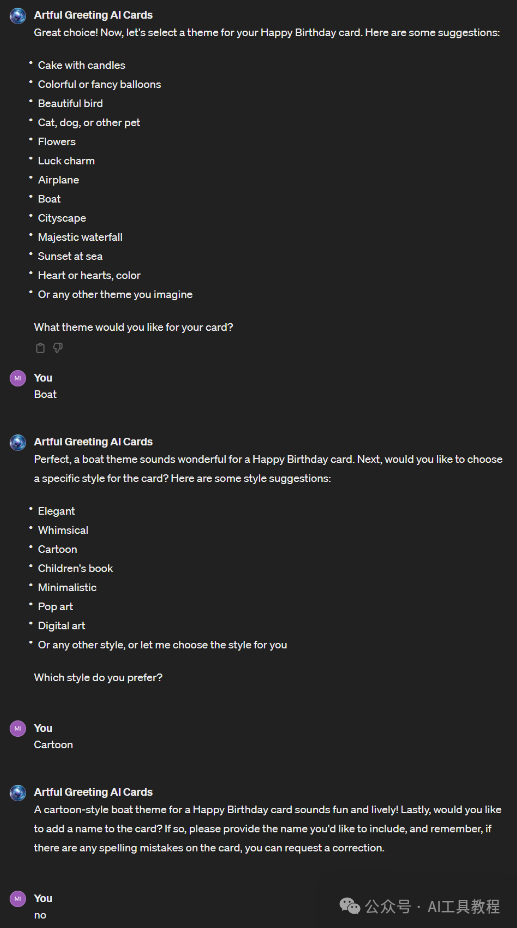
Task: Click the "Minimalistic" style suggestion
Action: 67,588
